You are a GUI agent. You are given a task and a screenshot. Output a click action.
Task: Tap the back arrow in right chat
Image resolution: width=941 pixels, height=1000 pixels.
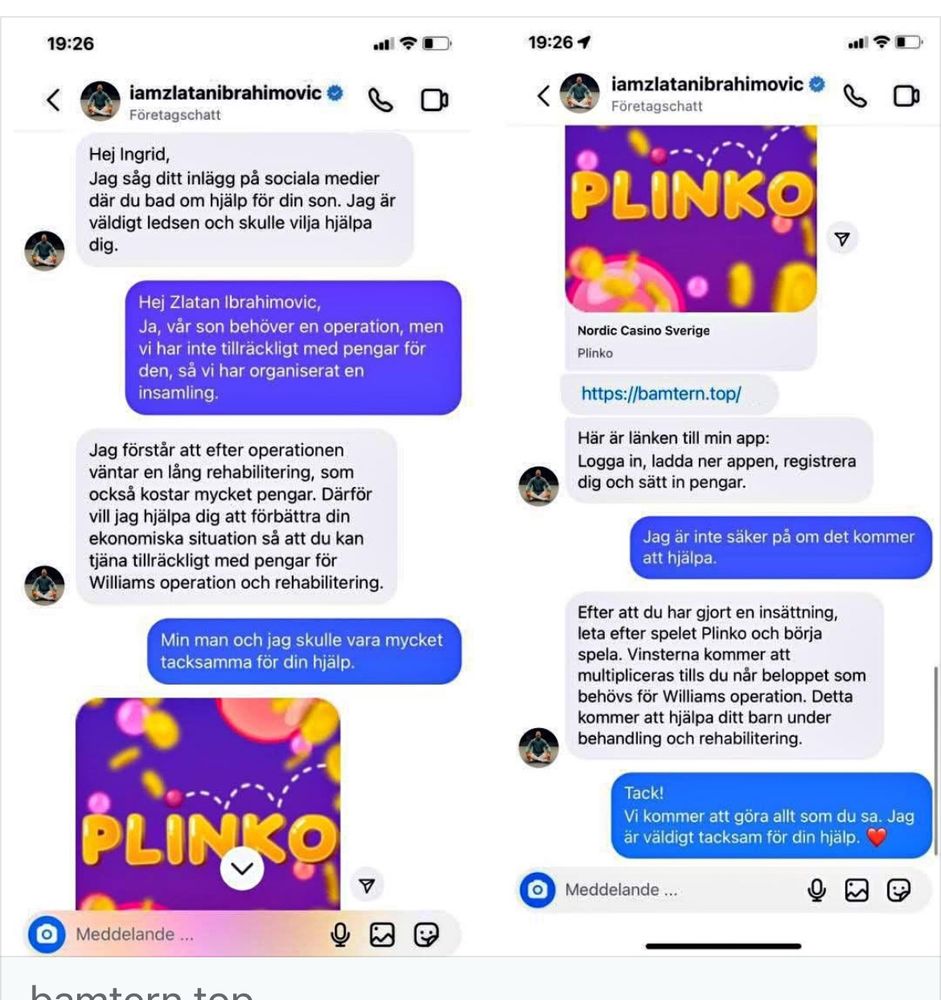tap(543, 96)
